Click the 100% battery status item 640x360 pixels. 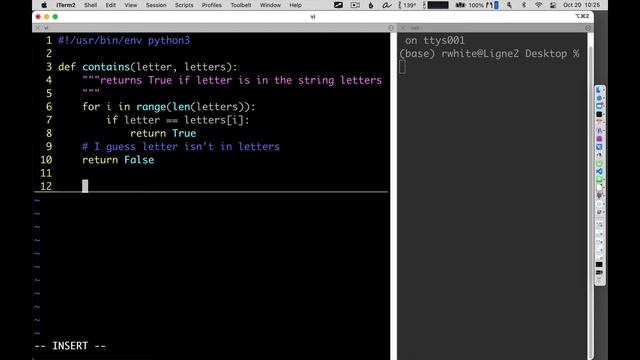(476, 5)
